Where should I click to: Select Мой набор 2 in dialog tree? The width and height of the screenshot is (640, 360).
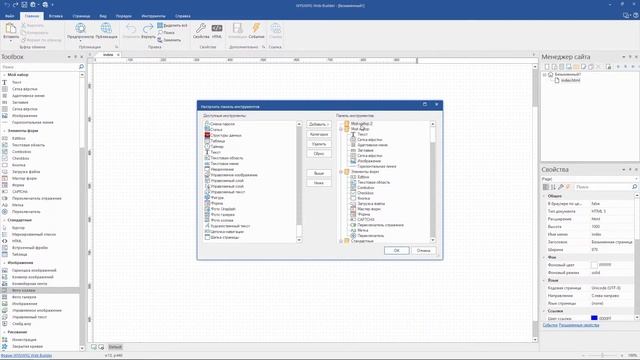[361, 123]
